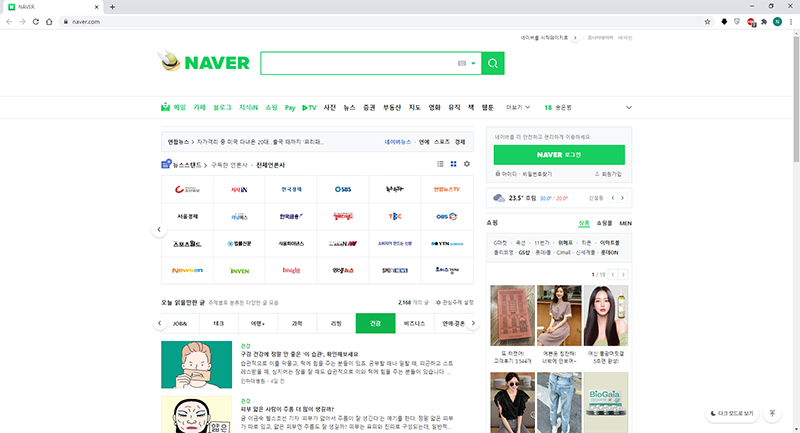Image resolution: width=800 pixels, height=433 pixels.
Task: Open 메일 (Mail) with envelope icon
Action: click(x=173, y=107)
